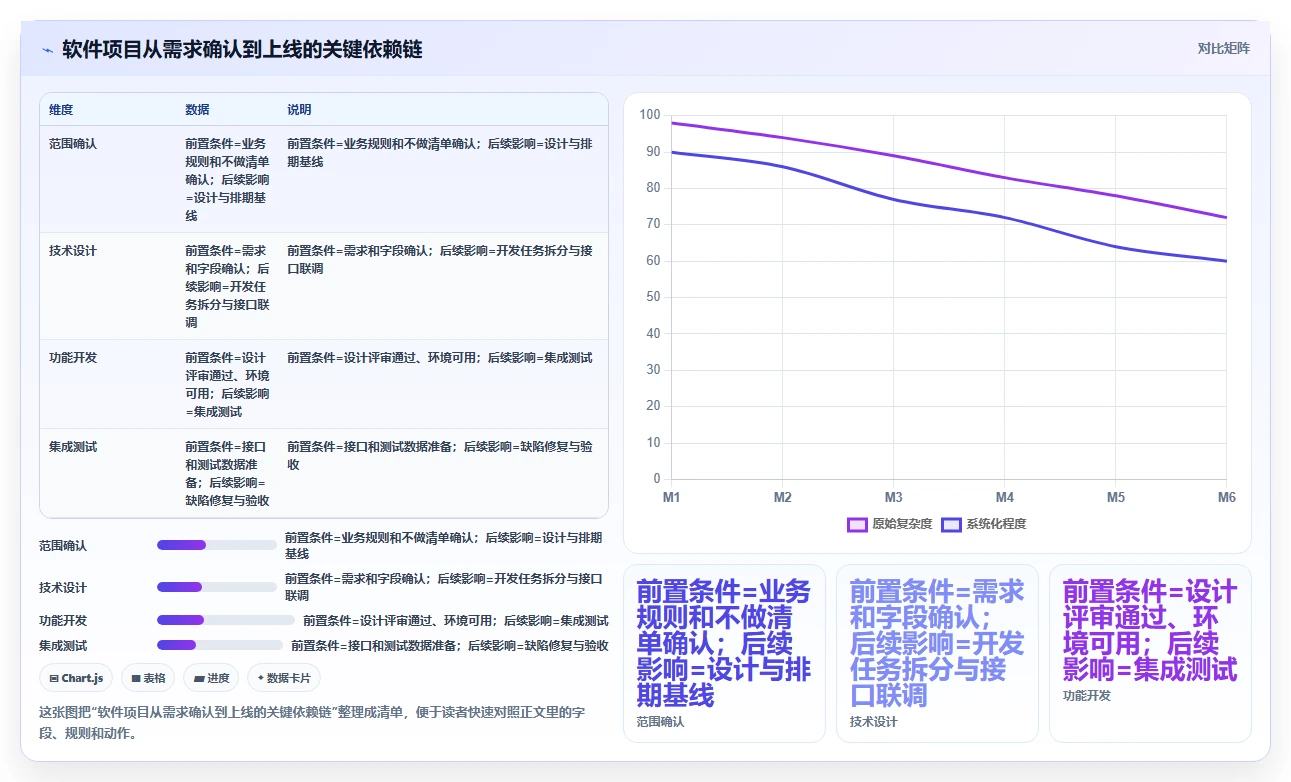1291x782 pixels.
Task: Select the 表格 chip
Action: 148,678
